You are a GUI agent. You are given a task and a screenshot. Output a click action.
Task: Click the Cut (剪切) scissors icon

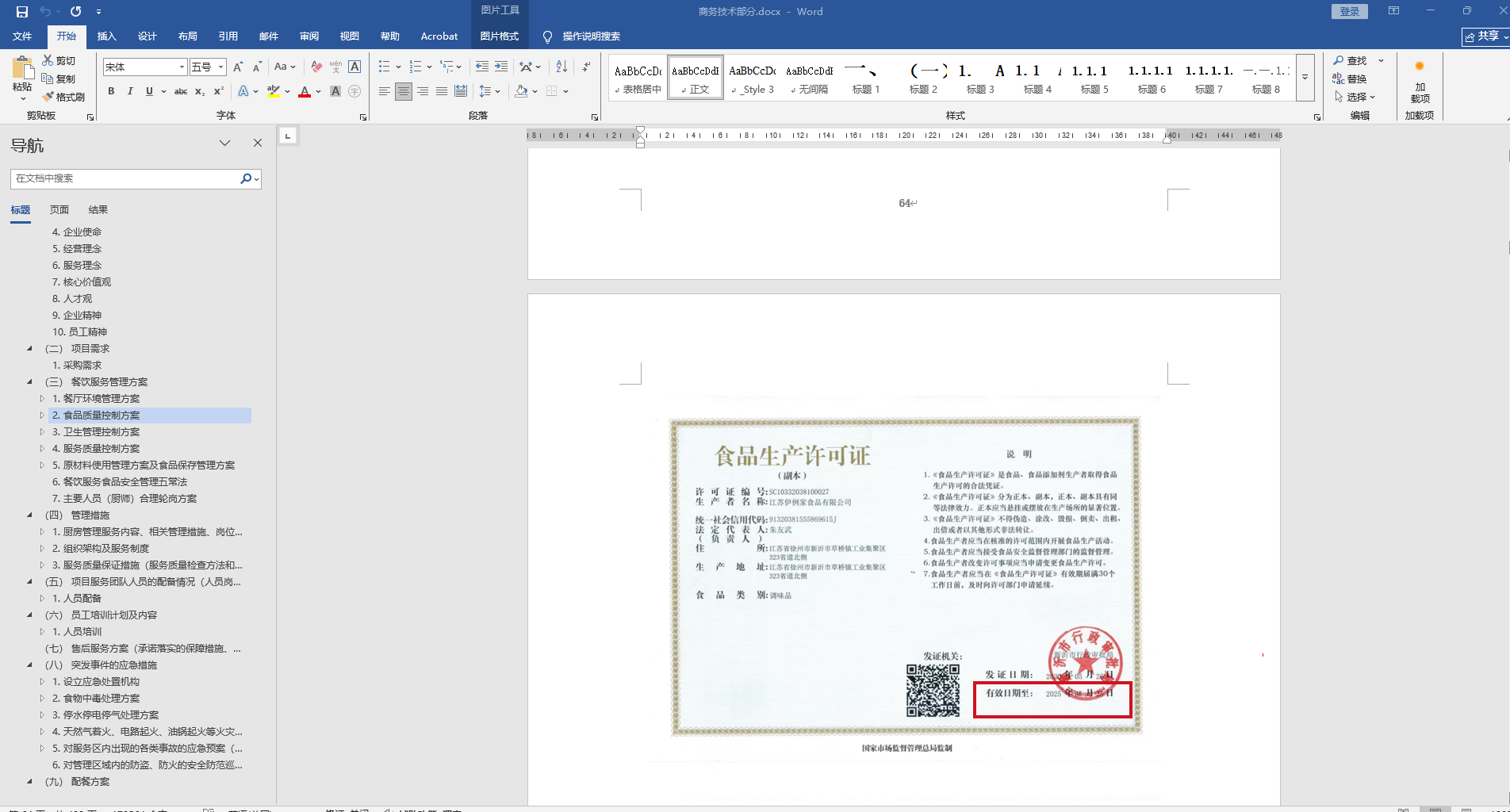coord(48,60)
